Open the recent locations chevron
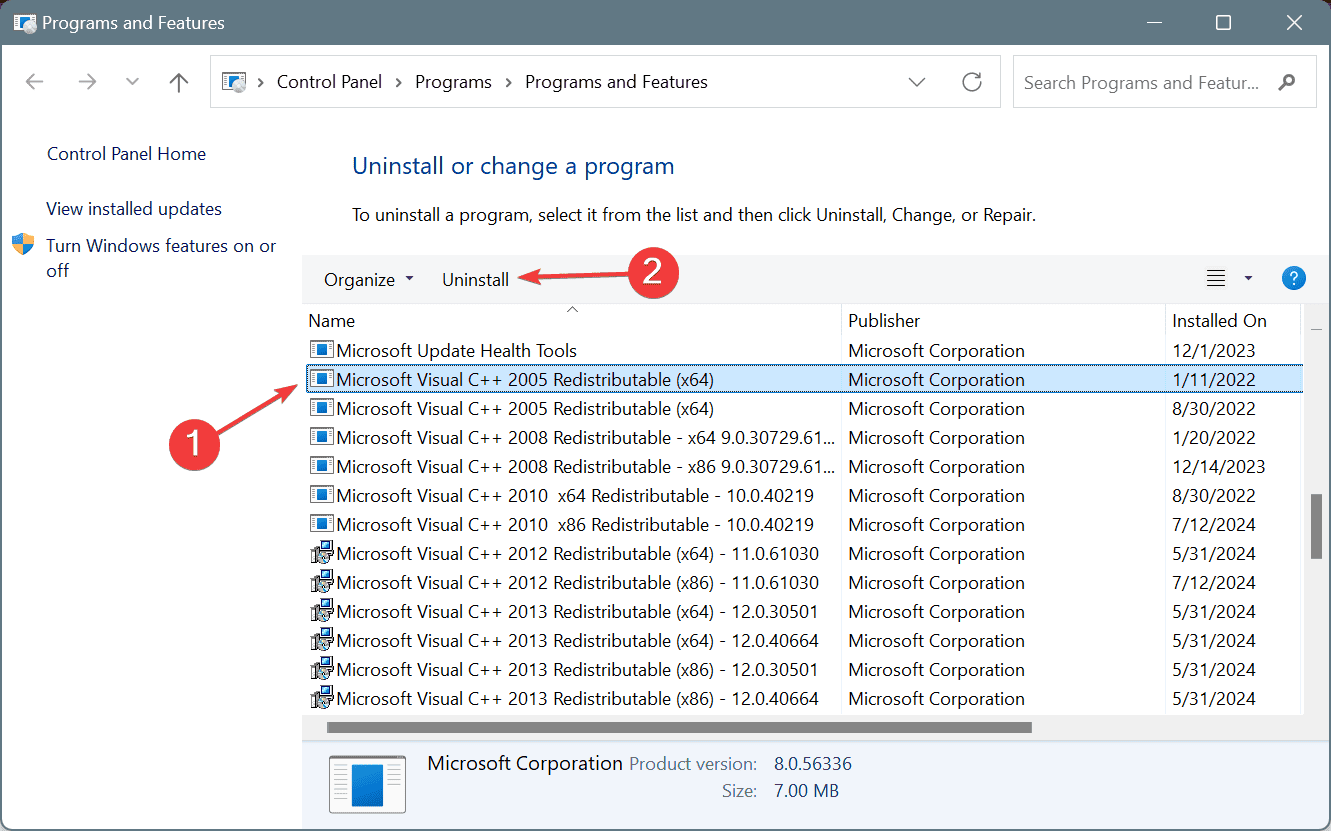Viewport: 1331px width, 831px height. pyautogui.click(x=133, y=82)
